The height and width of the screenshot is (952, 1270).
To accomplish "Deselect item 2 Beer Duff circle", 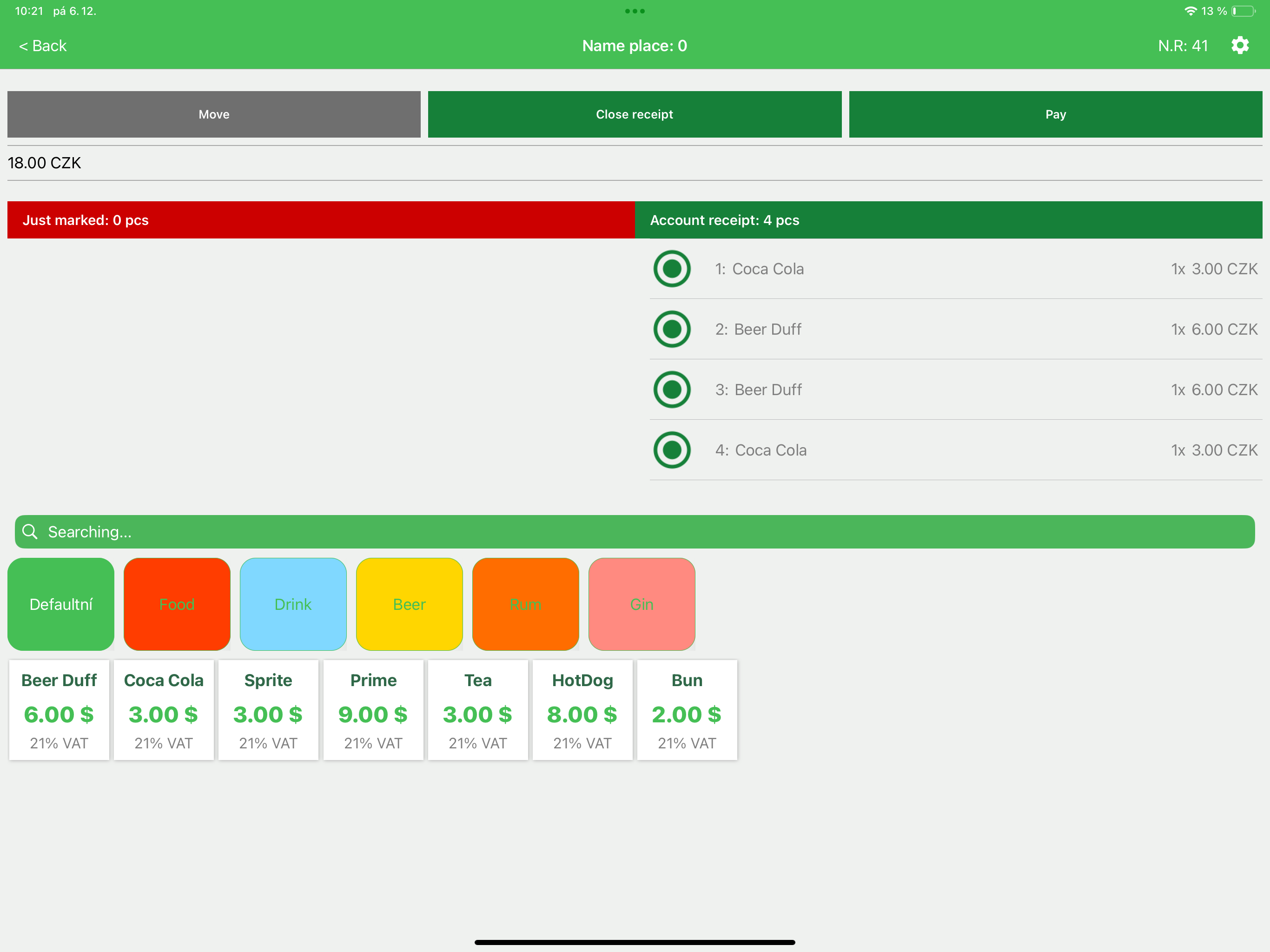I will pos(671,329).
